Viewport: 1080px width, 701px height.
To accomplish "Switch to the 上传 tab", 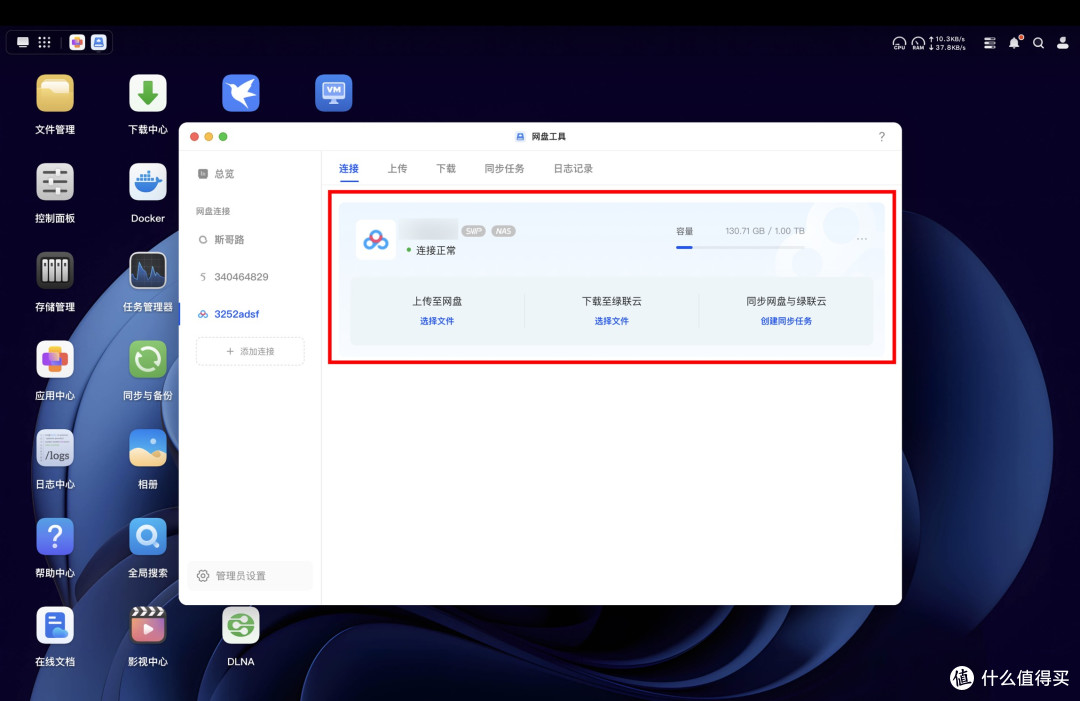I will pyautogui.click(x=397, y=169).
